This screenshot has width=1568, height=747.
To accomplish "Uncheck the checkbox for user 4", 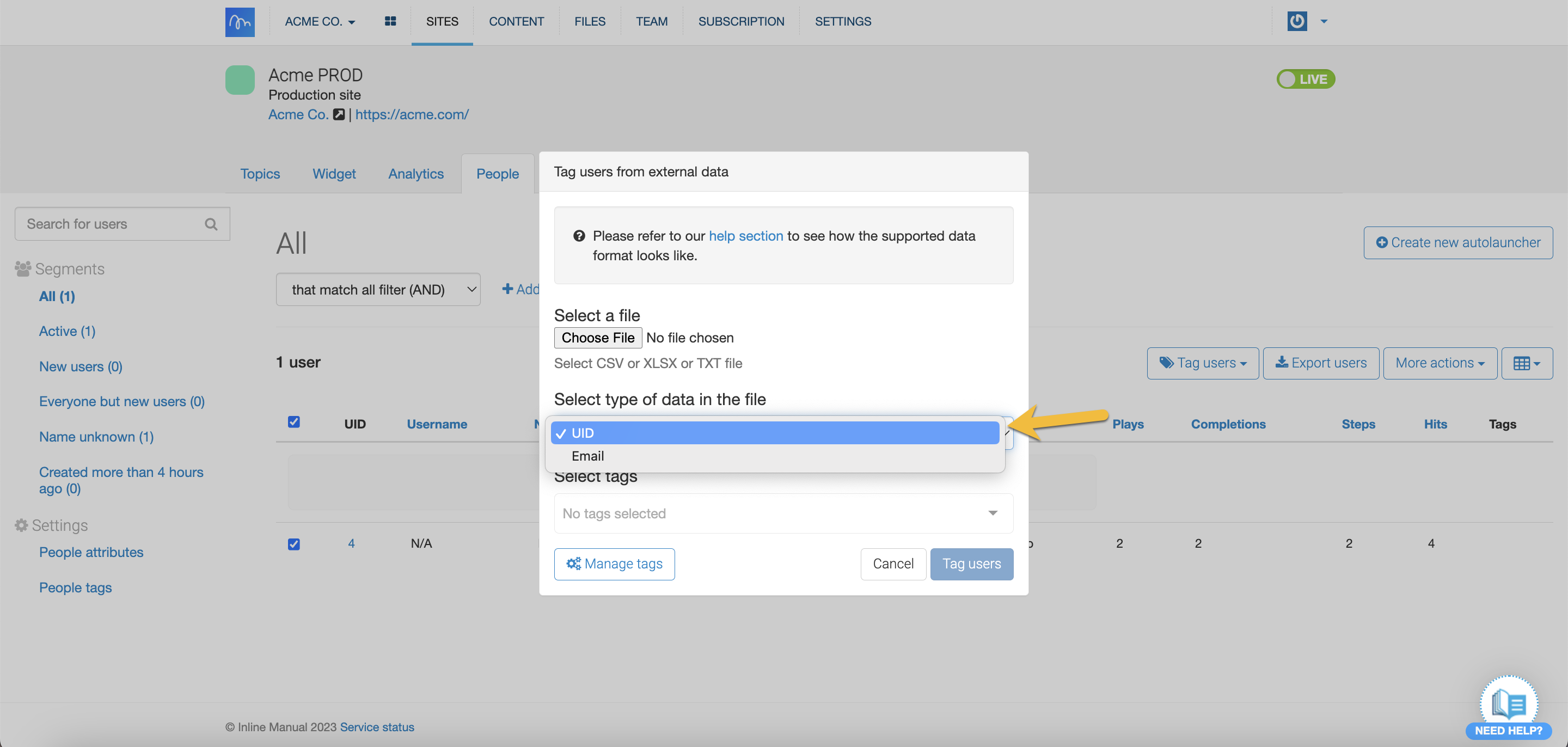I will (x=293, y=544).
